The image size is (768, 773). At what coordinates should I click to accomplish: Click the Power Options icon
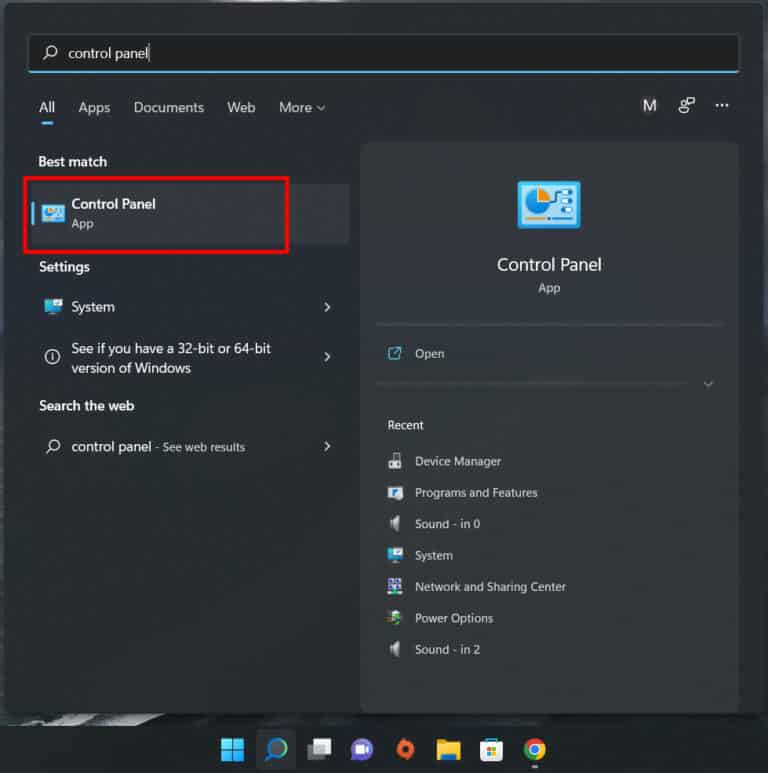coord(395,618)
